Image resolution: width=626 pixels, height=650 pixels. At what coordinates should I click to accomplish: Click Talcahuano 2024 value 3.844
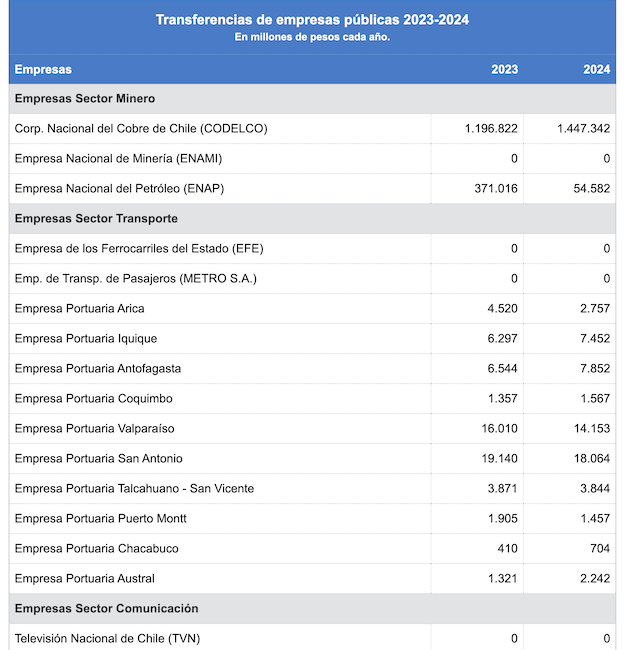point(595,489)
